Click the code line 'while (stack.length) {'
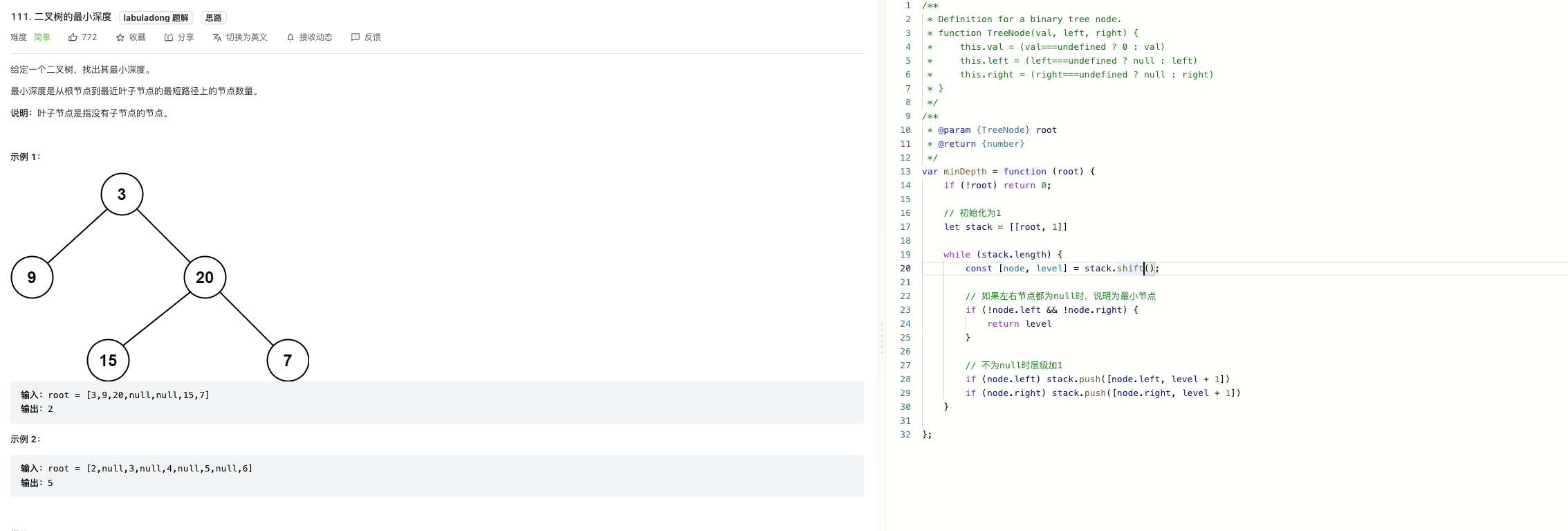Viewport: 1568px width, 531px height. pyautogui.click(x=1003, y=255)
